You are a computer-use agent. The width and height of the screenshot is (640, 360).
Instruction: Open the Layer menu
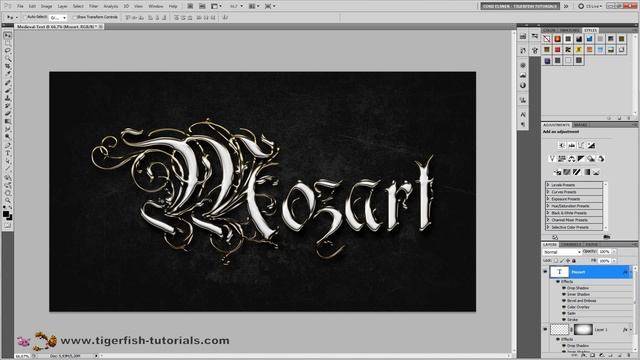[62, 6]
